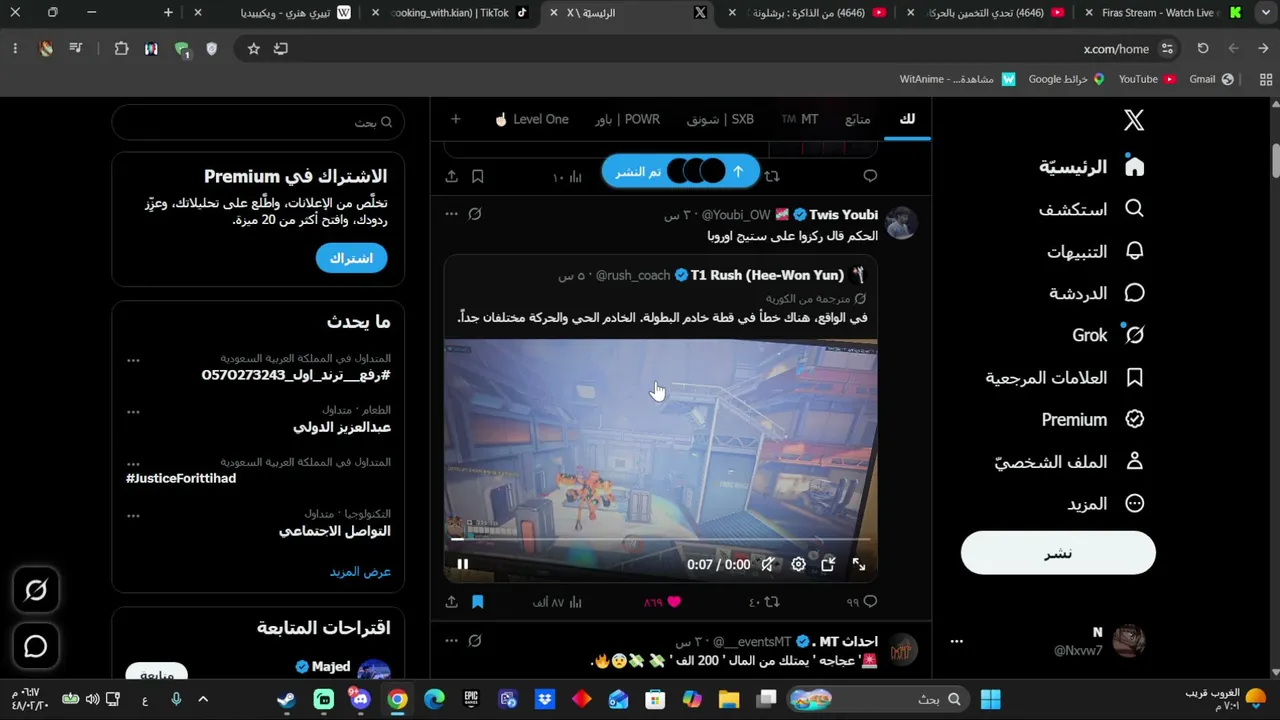Open the Gmail bookmark
This screenshot has width=1280, height=720.
1212,79
